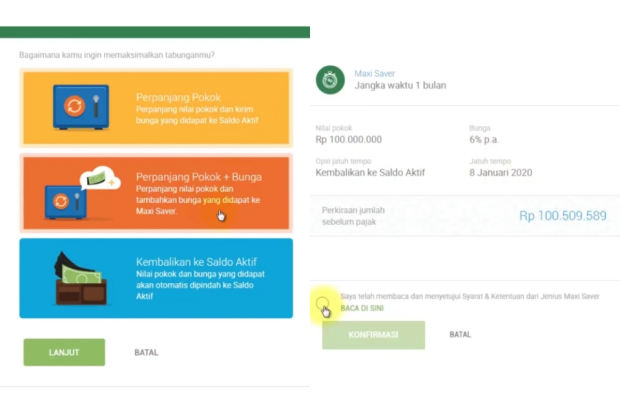Click the 6% p.a. interest rate value
Image resolution: width=620 pixels, height=413 pixels.
[489, 140]
